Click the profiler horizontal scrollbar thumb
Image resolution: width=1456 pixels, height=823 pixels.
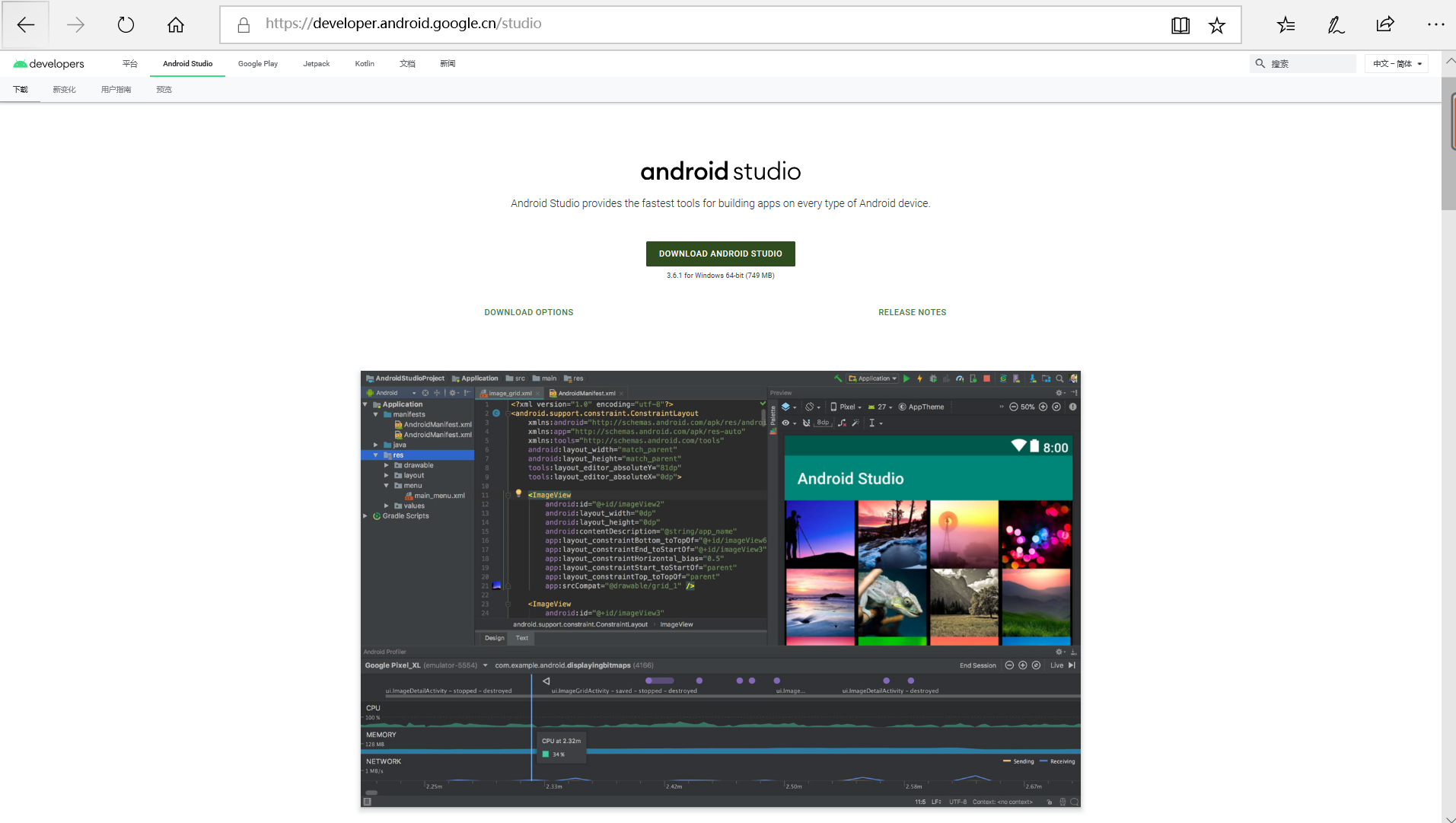(x=371, y=793)
